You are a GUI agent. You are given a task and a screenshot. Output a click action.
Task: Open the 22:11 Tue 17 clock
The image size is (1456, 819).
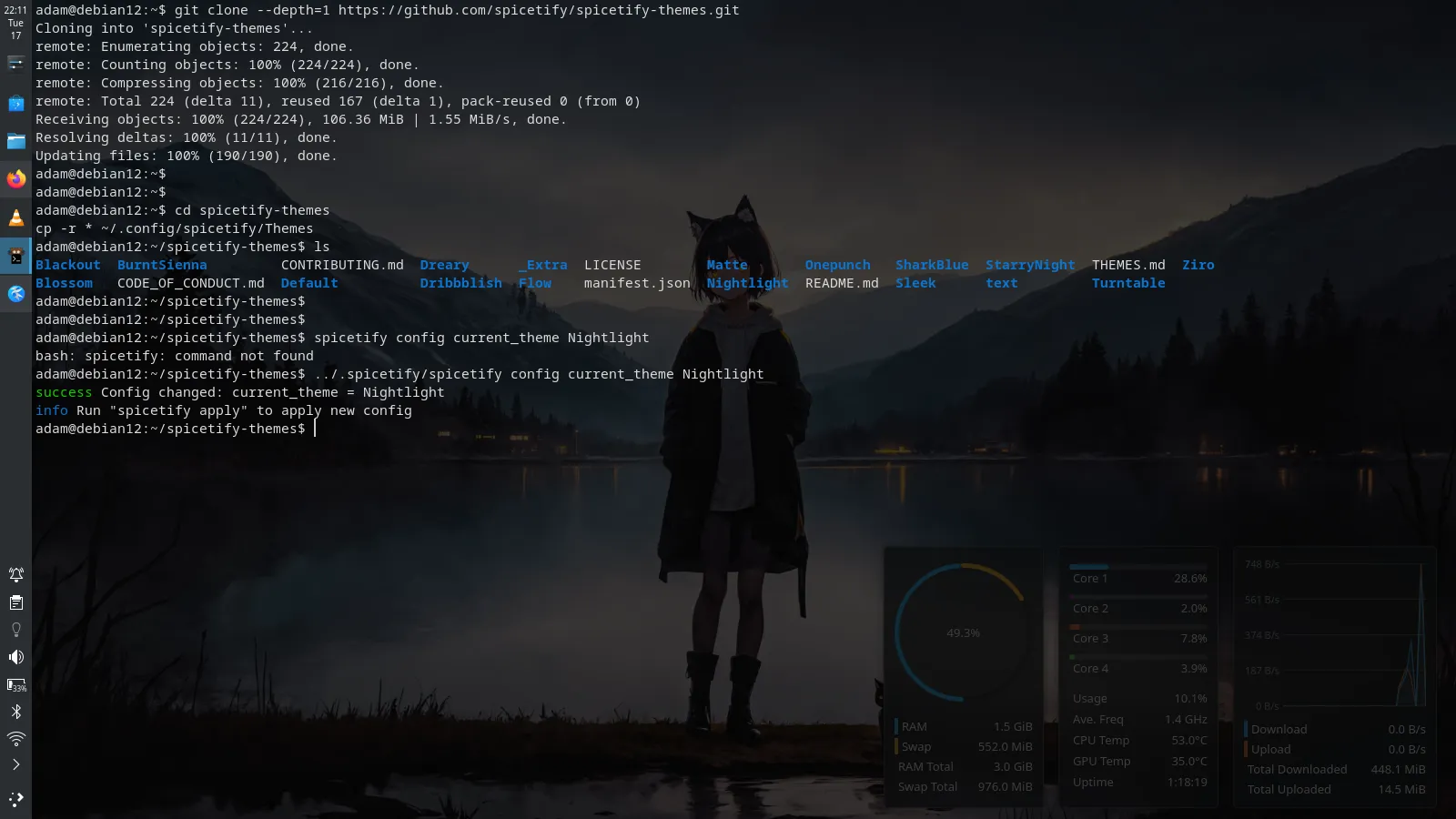click(15, 23)
